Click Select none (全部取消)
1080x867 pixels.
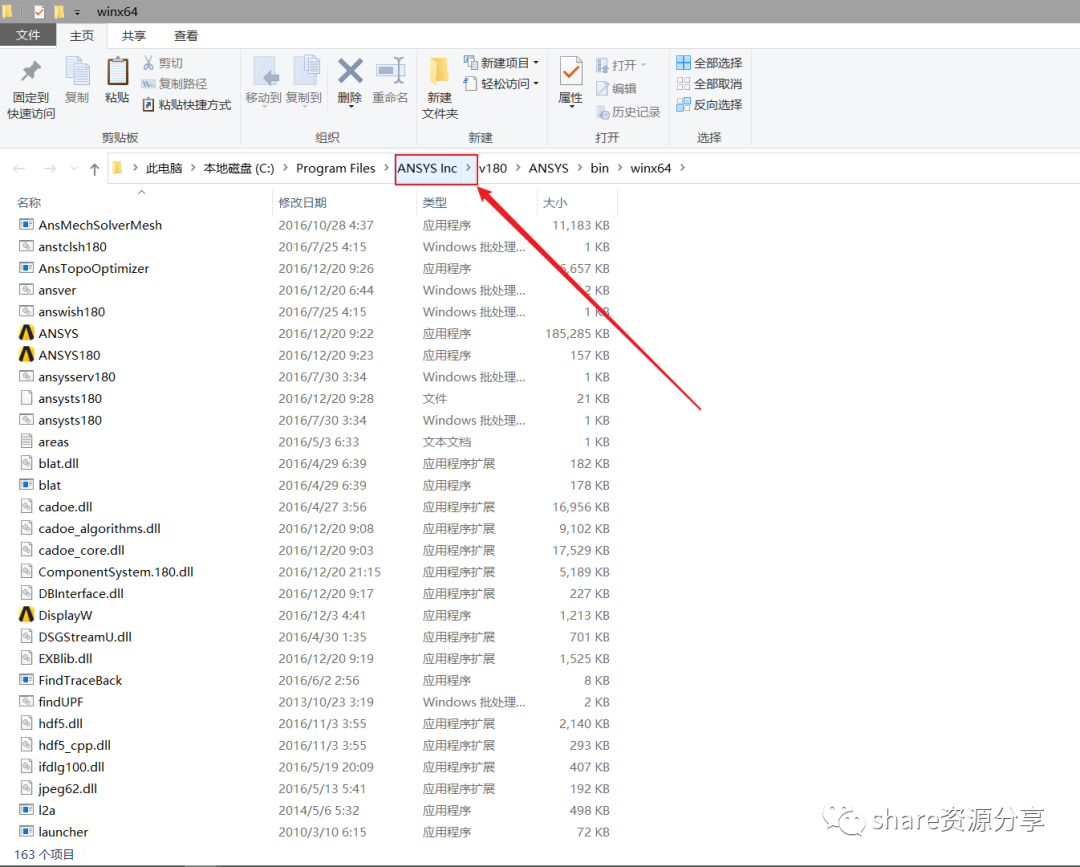[709, 83]
